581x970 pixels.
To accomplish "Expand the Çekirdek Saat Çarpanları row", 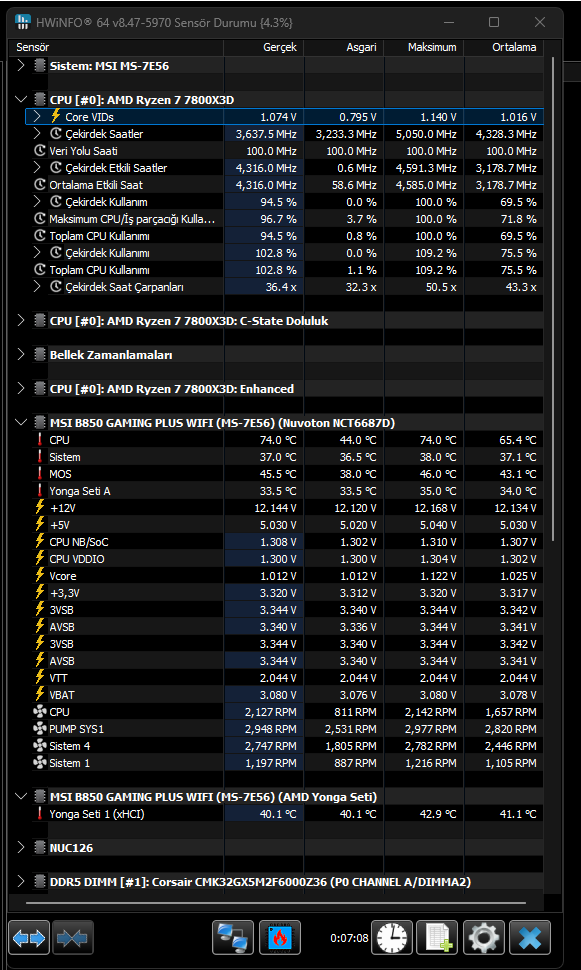I will click(x=37, y=287).
